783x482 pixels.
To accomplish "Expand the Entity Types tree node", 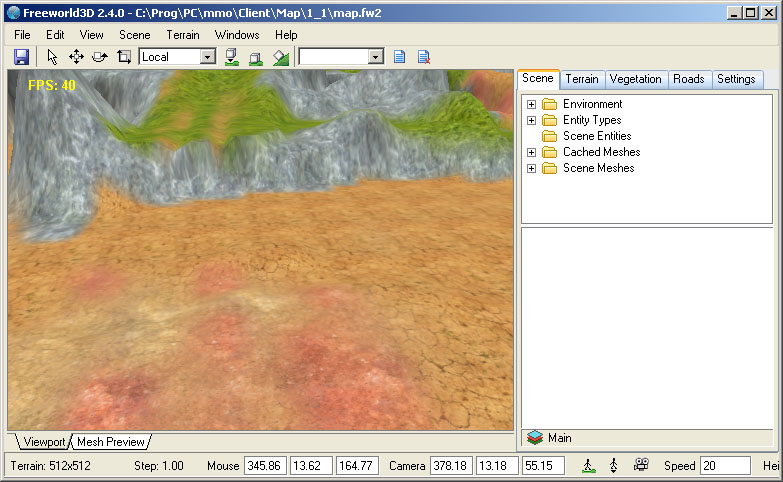I will [531, 120].
